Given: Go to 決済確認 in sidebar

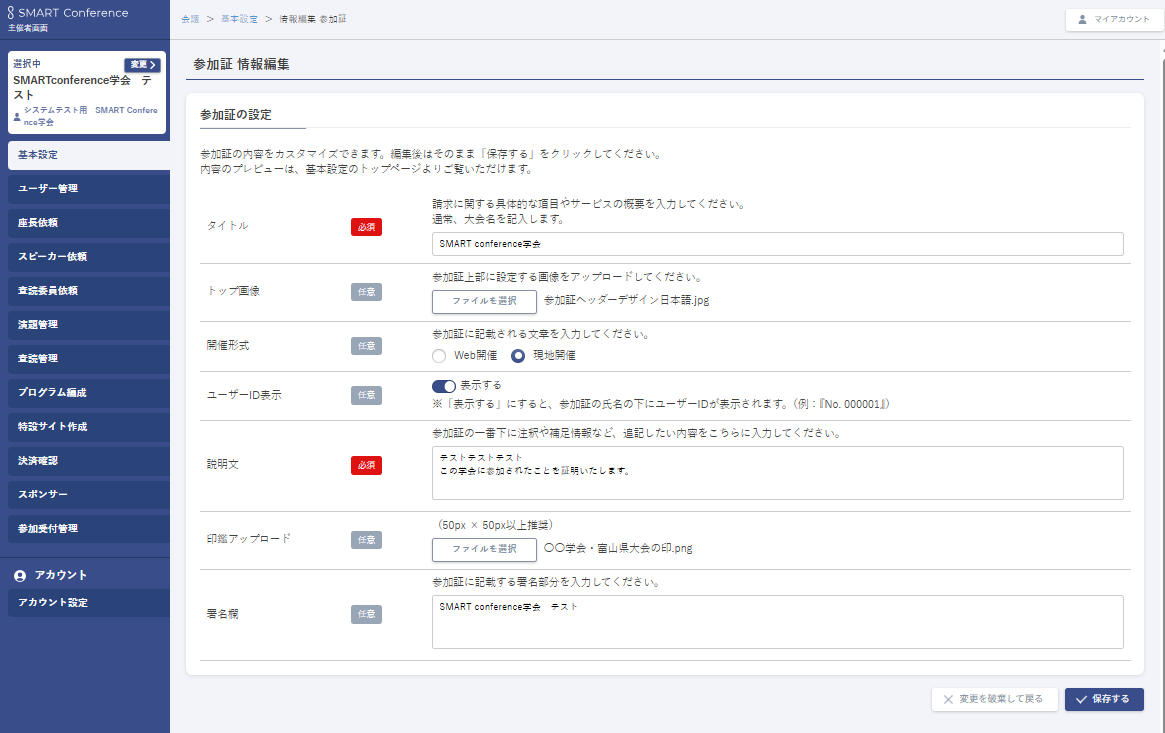Looking at the screenshot, I should pos(85,461).
